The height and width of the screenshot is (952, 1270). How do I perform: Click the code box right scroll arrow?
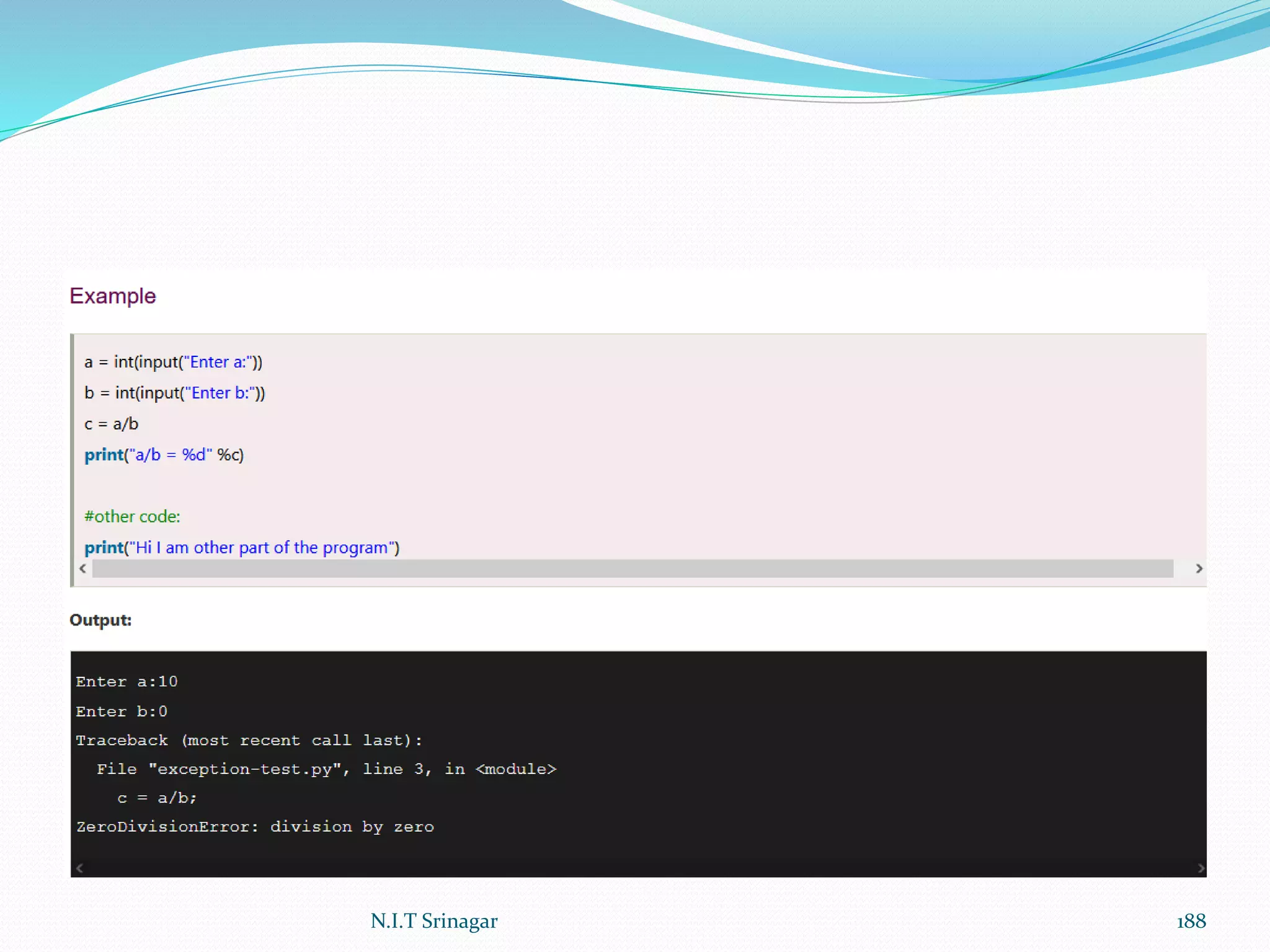tap(1199, 568)
